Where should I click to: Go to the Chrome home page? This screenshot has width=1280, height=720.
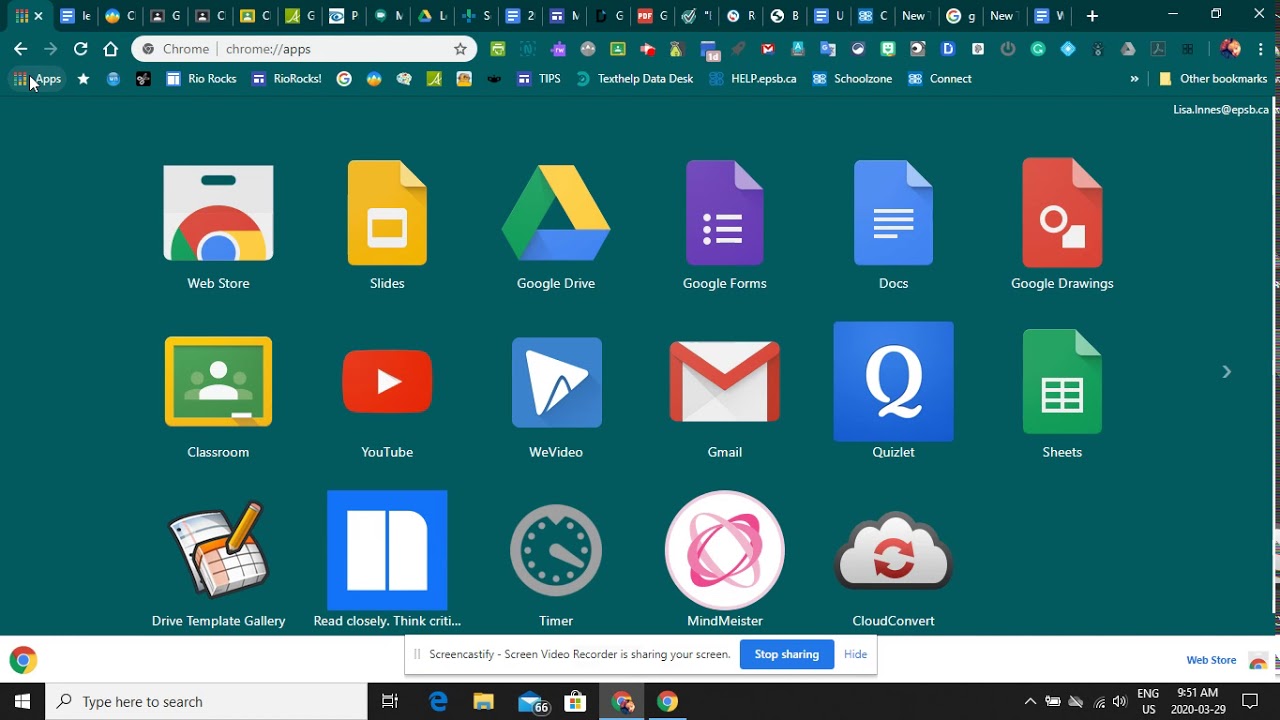coord(110,49)
